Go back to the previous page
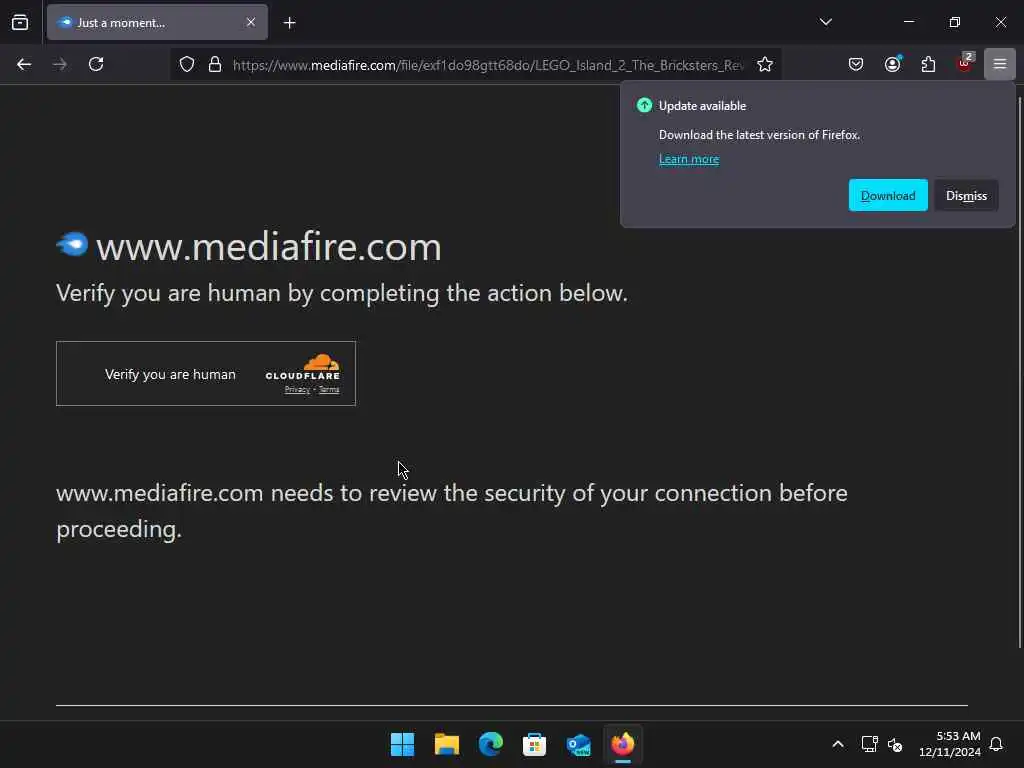The height and width of the screenshot is (768, 1024). 24,64
